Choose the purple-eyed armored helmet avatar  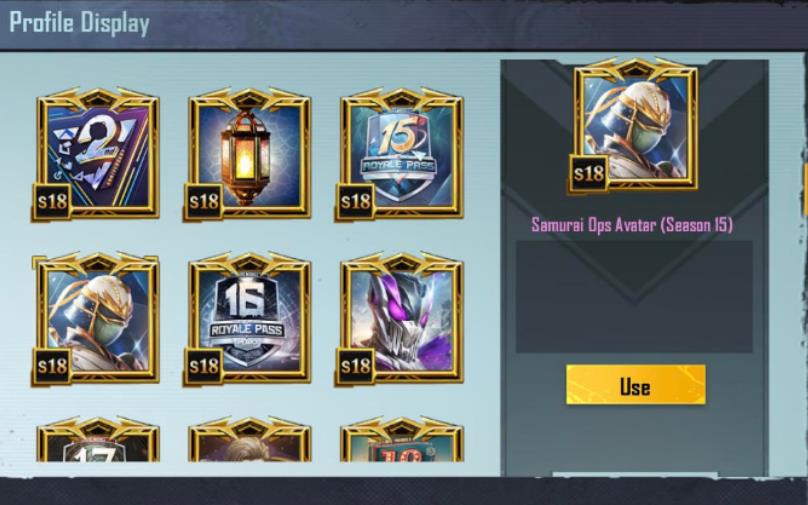click(x=400, y=319)
